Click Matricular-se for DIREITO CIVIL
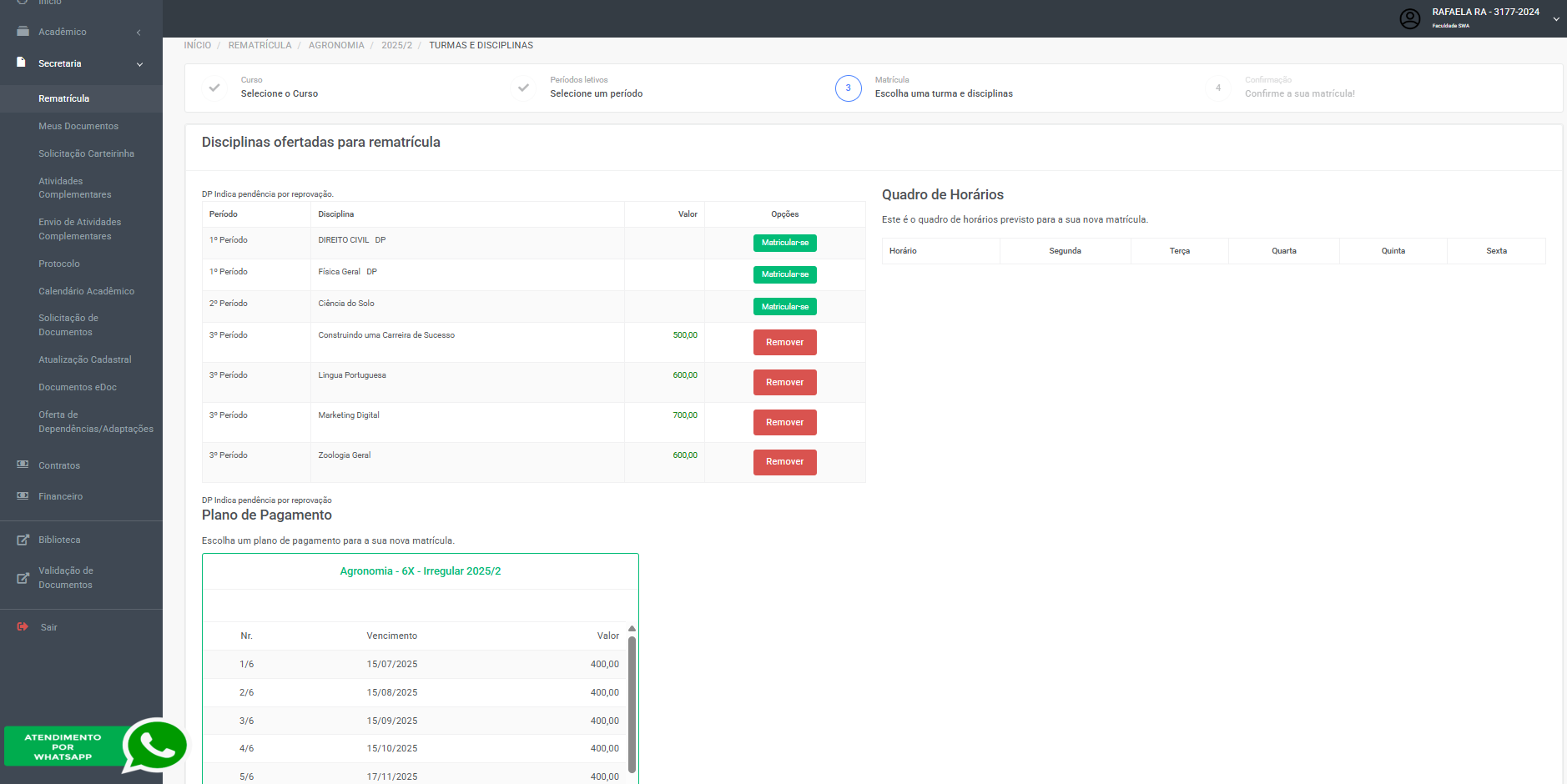 point(785,243)
